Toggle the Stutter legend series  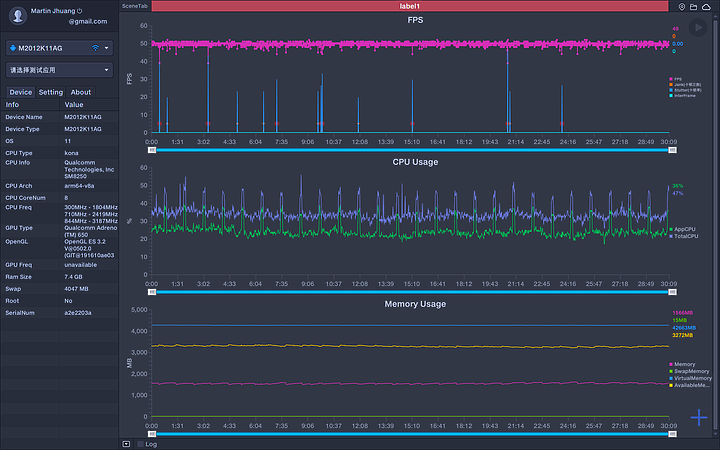685,90
